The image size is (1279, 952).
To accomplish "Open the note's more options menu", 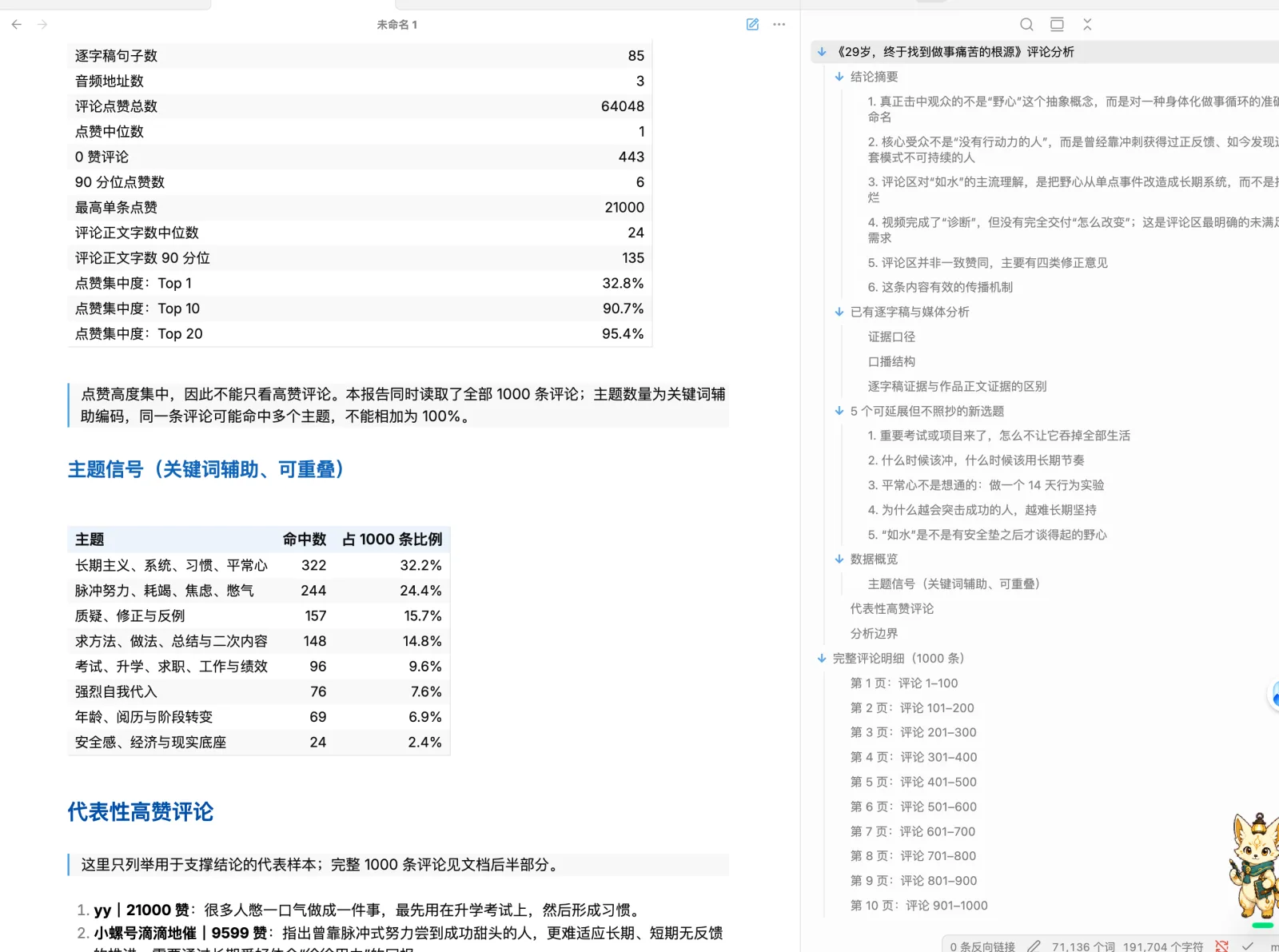I will click(x=779, y=24).
